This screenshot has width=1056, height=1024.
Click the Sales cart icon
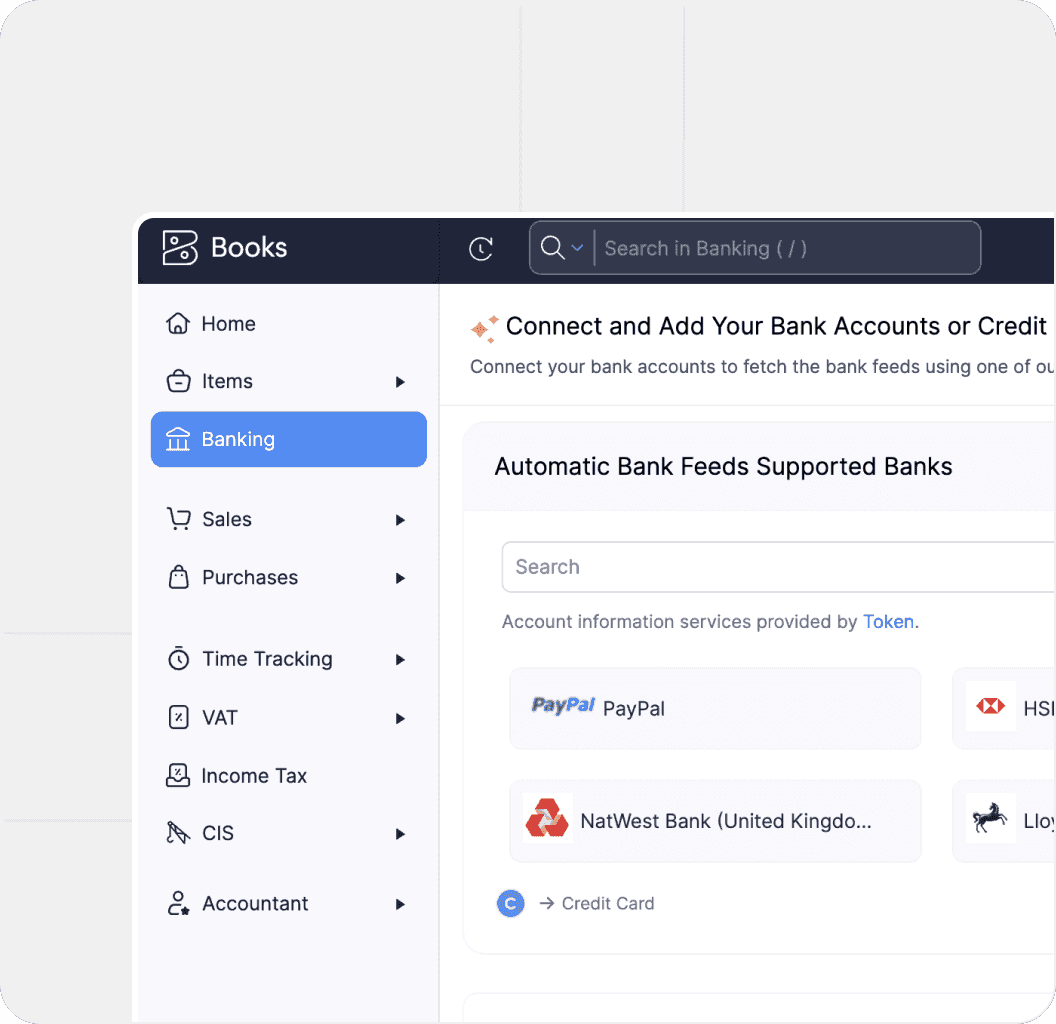[x=178, y=519]
